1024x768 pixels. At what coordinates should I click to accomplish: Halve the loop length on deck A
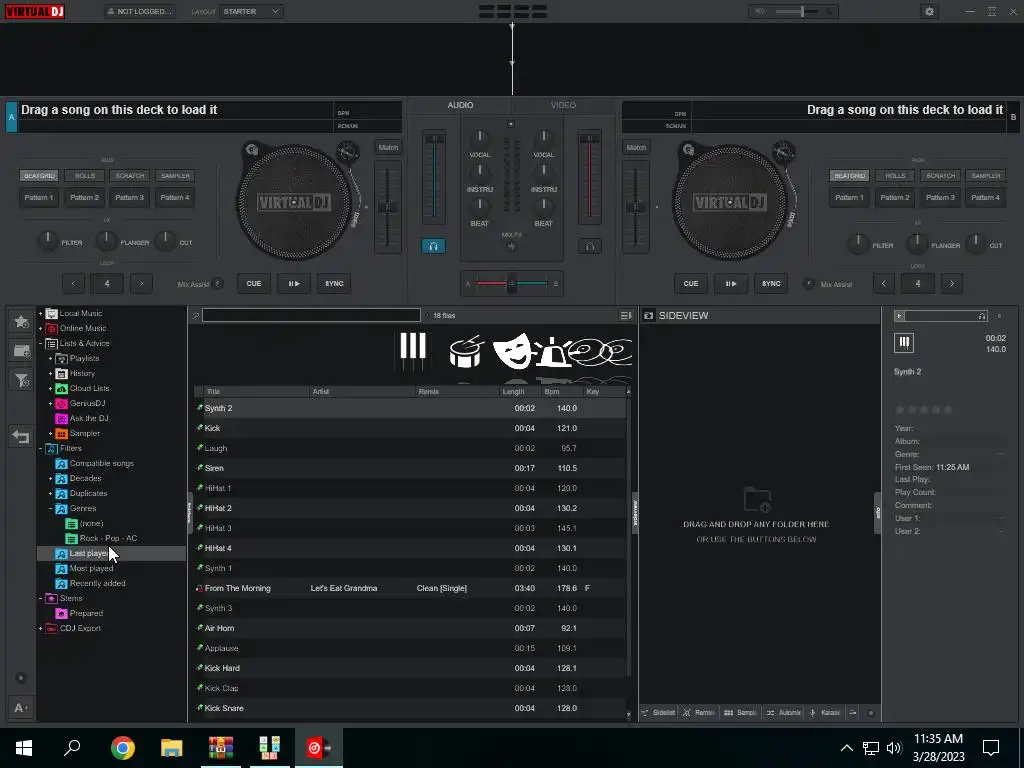pyautogui.click(x=73, y=283)
